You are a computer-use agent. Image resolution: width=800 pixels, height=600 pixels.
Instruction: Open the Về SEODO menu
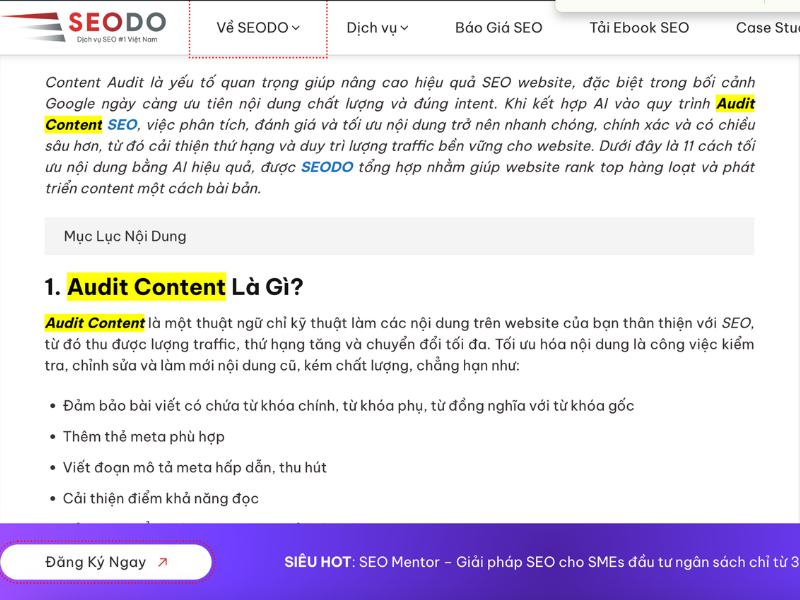click(258, 28)
